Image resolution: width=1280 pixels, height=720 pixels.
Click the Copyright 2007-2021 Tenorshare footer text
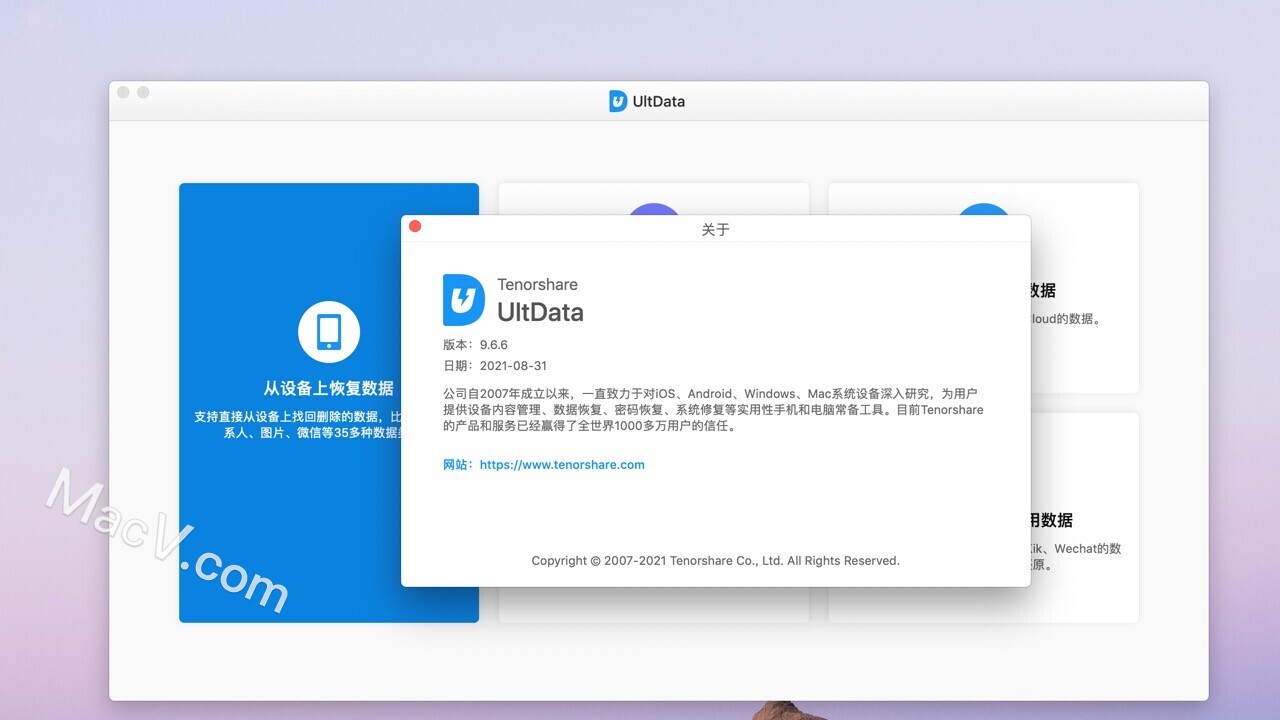pyautogui.click(x=716, y=561)
